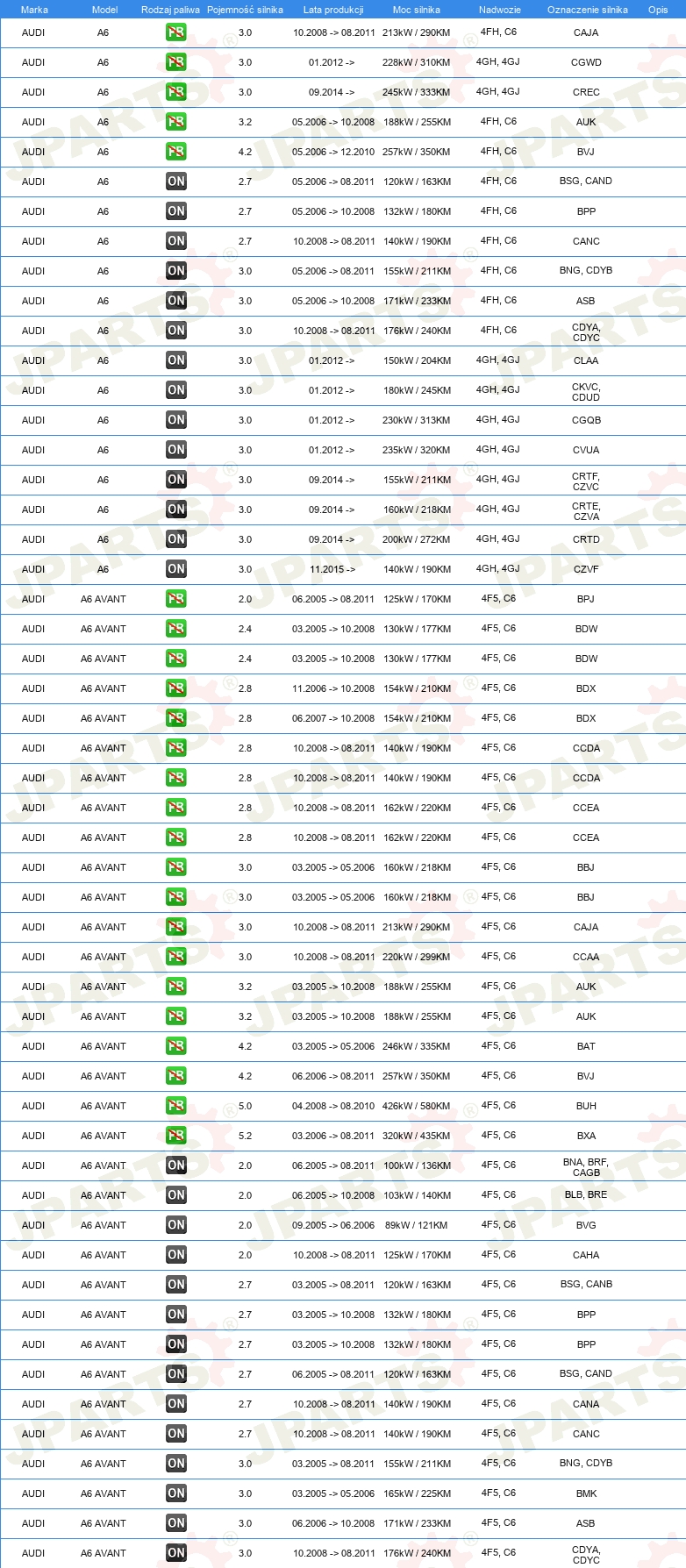Click the 246kW / 335KM power cell

tap(417, 1046)
